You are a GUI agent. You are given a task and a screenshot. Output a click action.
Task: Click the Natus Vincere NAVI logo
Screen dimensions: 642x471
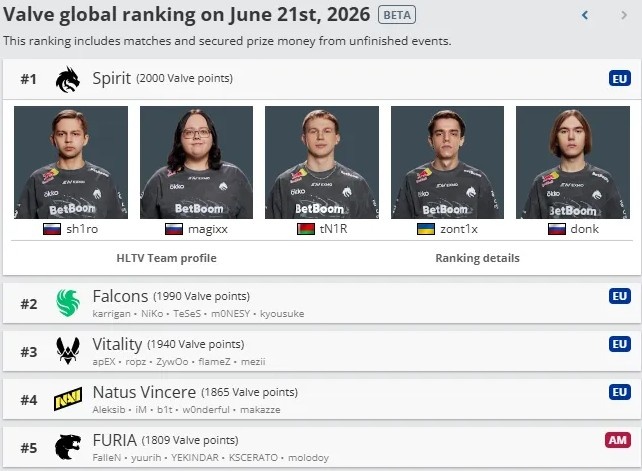click(x=68, y=399)
